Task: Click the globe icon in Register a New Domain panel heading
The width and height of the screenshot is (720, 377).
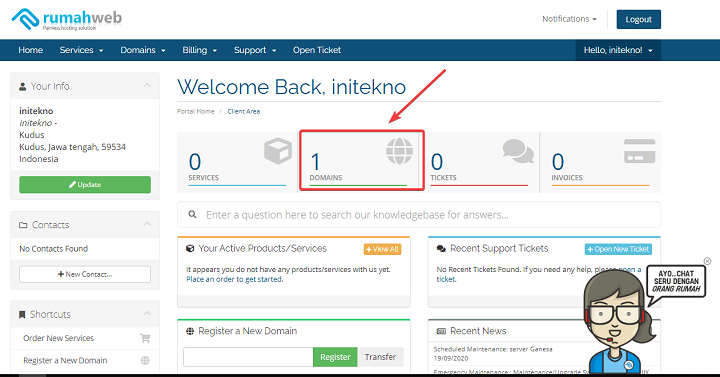Action: point(190,331)
